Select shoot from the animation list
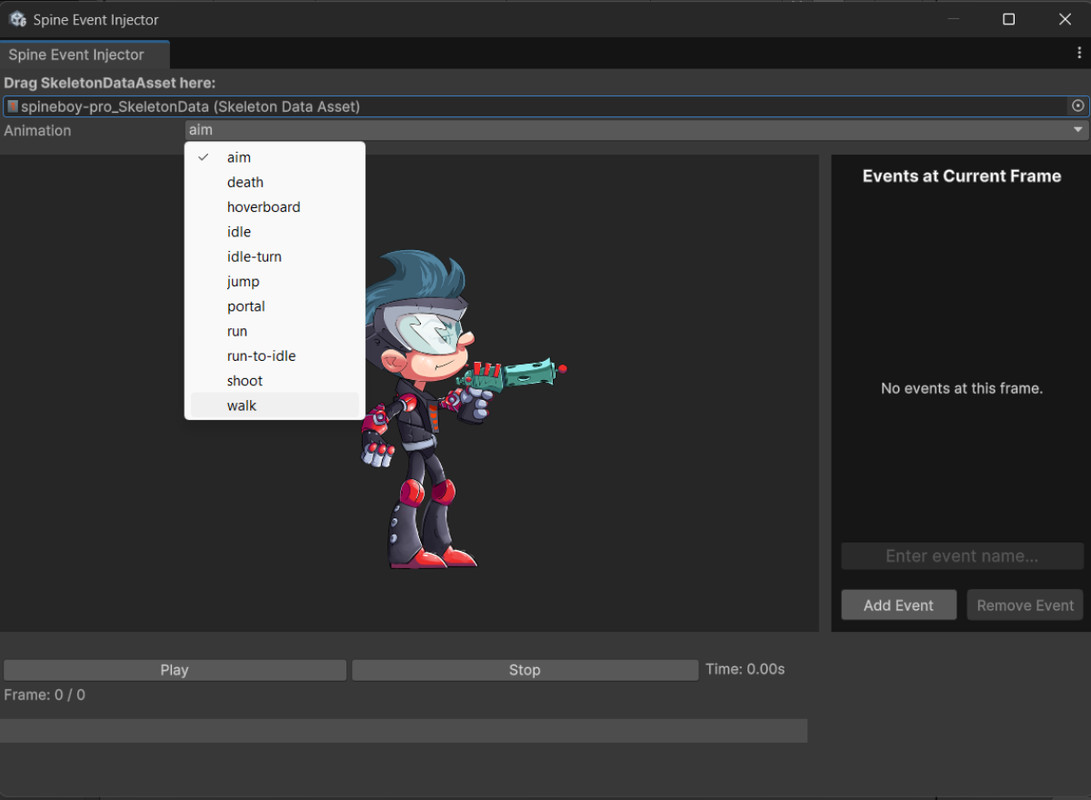This screenshot has height=800, width=1091. click(275, 381)
